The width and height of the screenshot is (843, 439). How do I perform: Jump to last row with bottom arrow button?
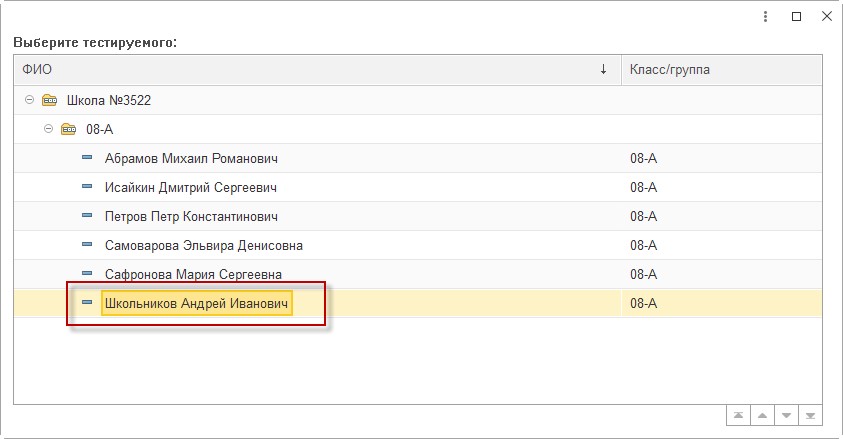pyautogui.click(x=810, y=415)
